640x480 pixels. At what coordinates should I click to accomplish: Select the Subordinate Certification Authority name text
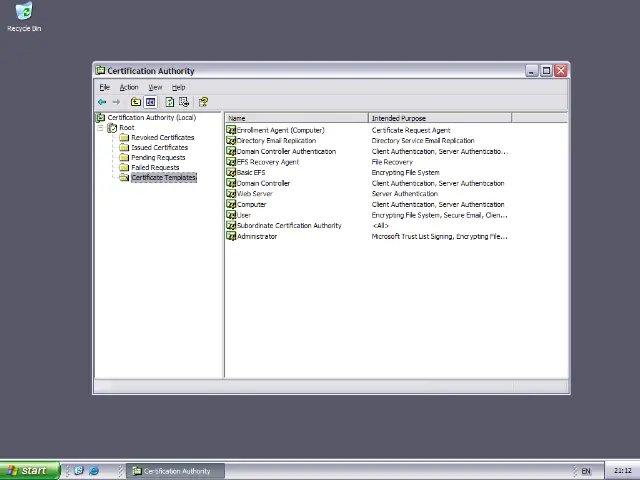(289, 225)
